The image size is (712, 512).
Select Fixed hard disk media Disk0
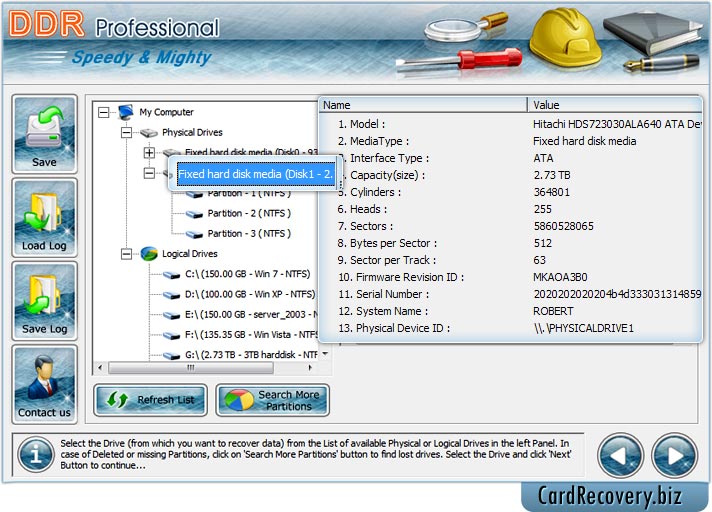coord(251,152)
